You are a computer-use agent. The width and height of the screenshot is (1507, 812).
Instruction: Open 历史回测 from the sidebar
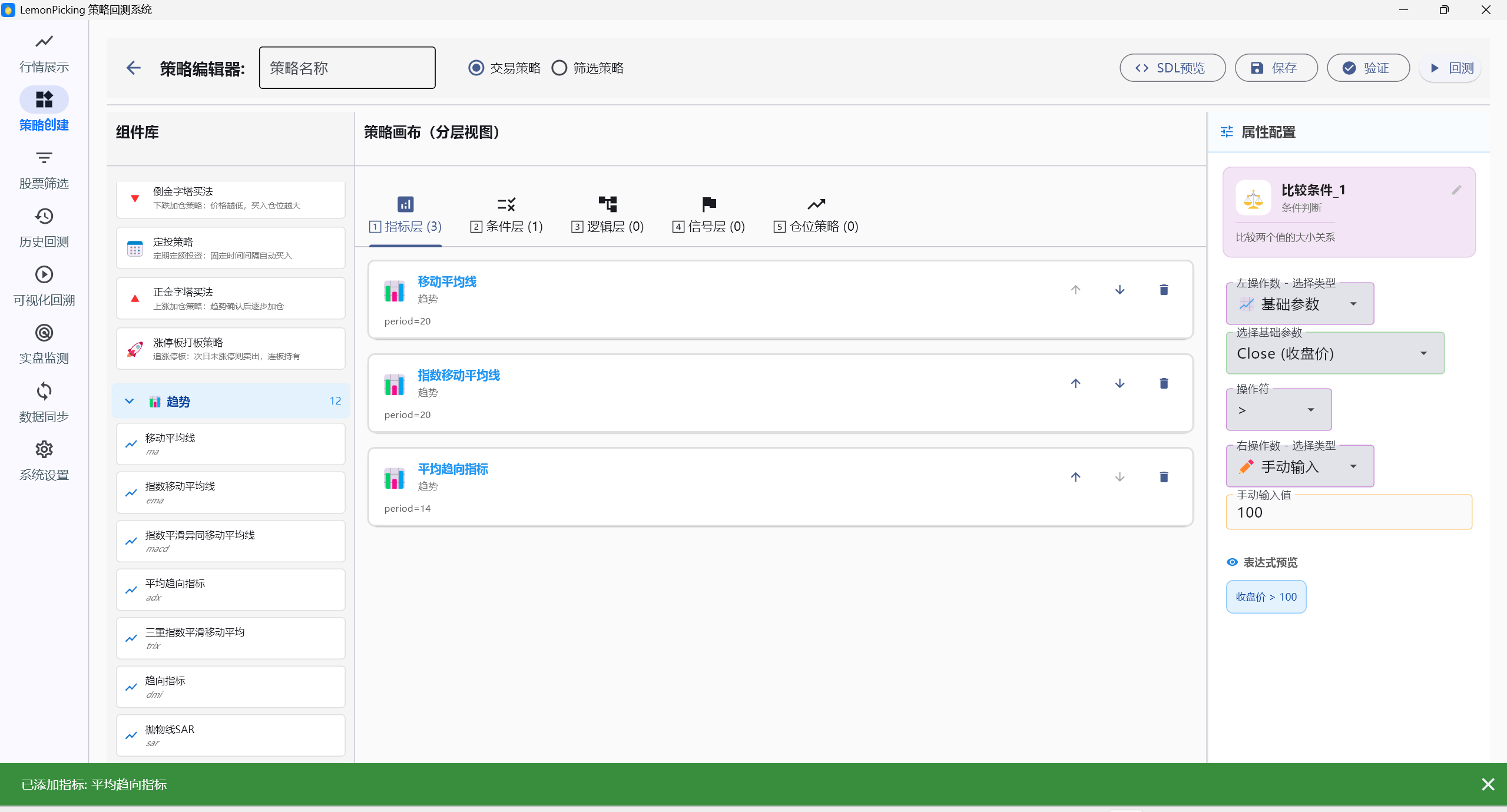pos(44,227)
